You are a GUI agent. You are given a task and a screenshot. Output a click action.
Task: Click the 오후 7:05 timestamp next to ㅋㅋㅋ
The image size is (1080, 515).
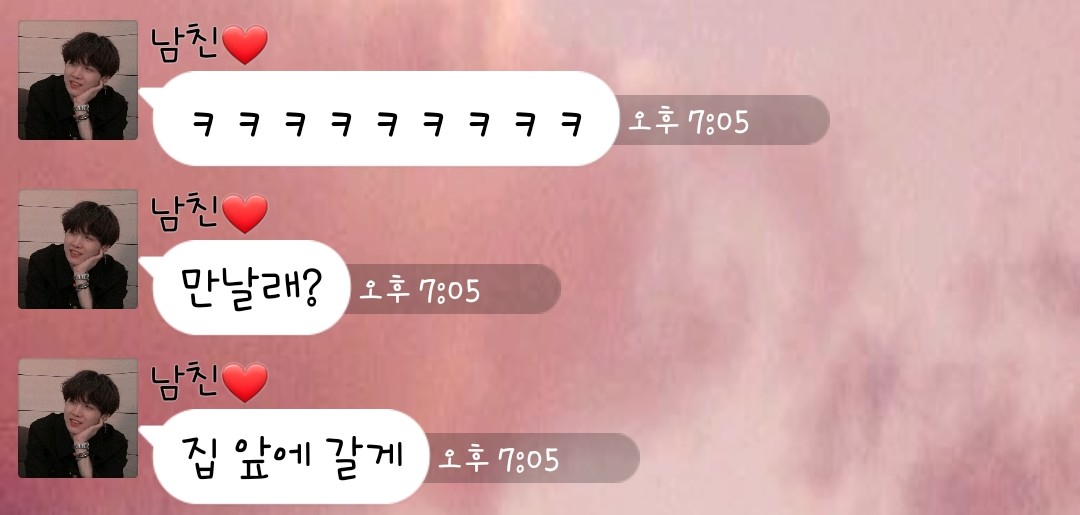tap(689, 123)
